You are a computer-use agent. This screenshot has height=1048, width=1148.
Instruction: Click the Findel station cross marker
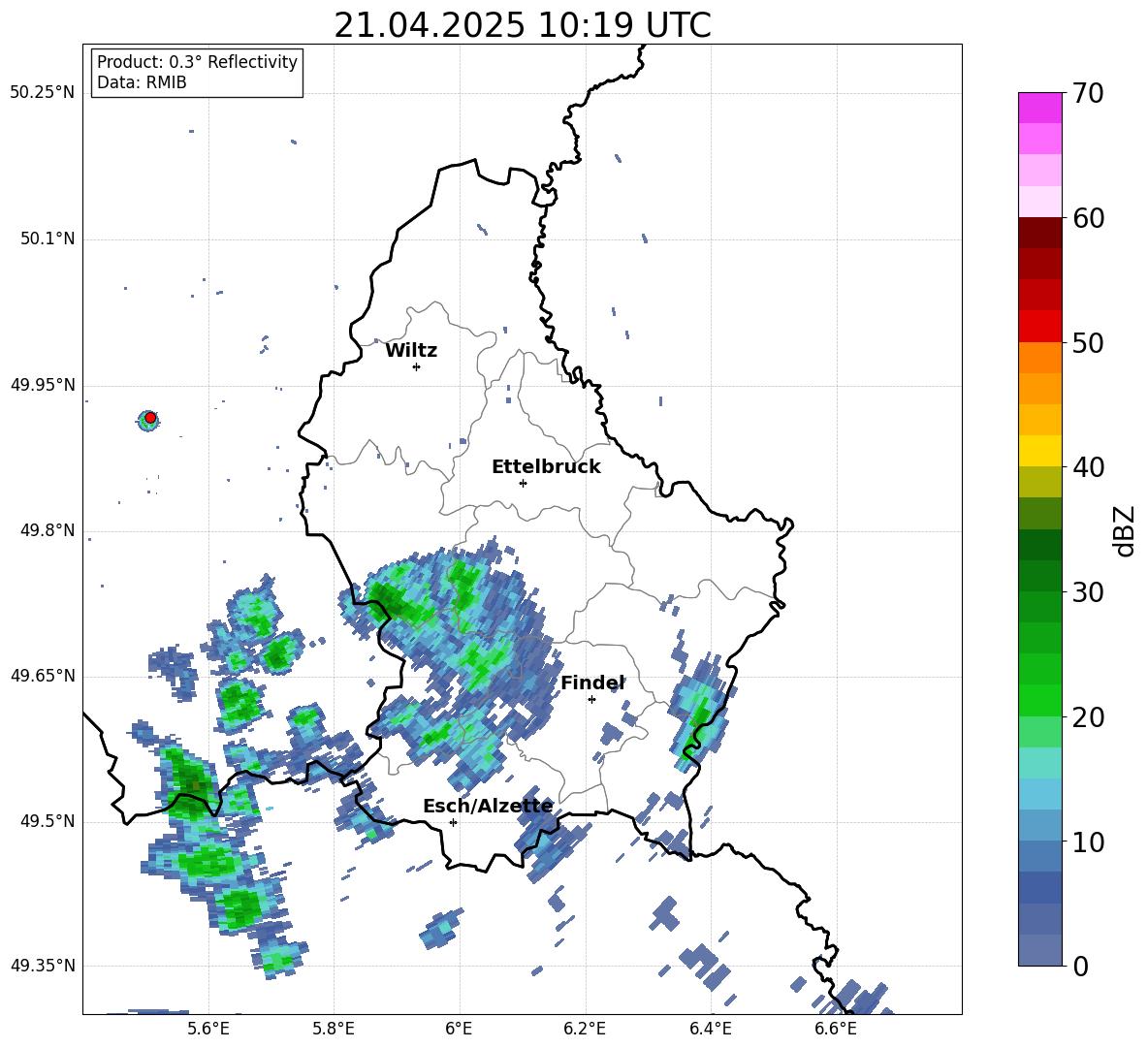(x=591, y=699)
